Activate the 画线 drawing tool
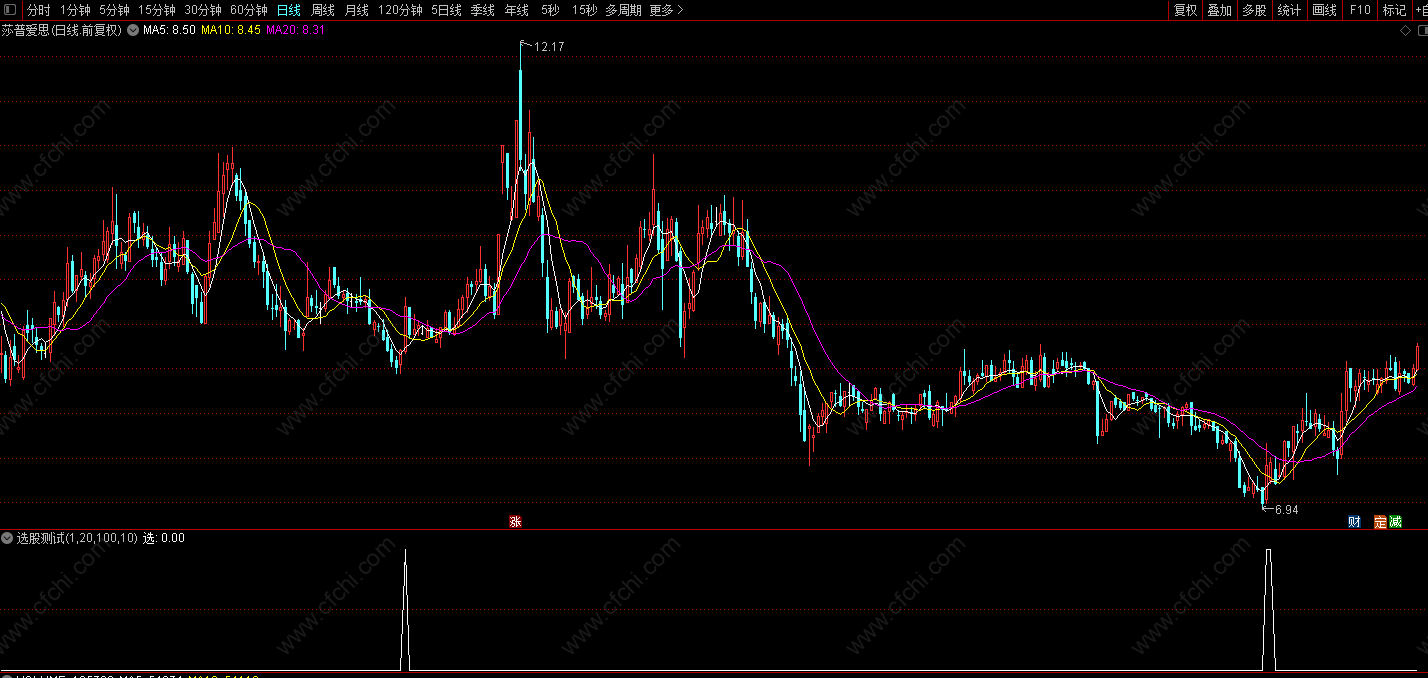The width and height of the screenshot is (1428, 678). pos(1324,10)
